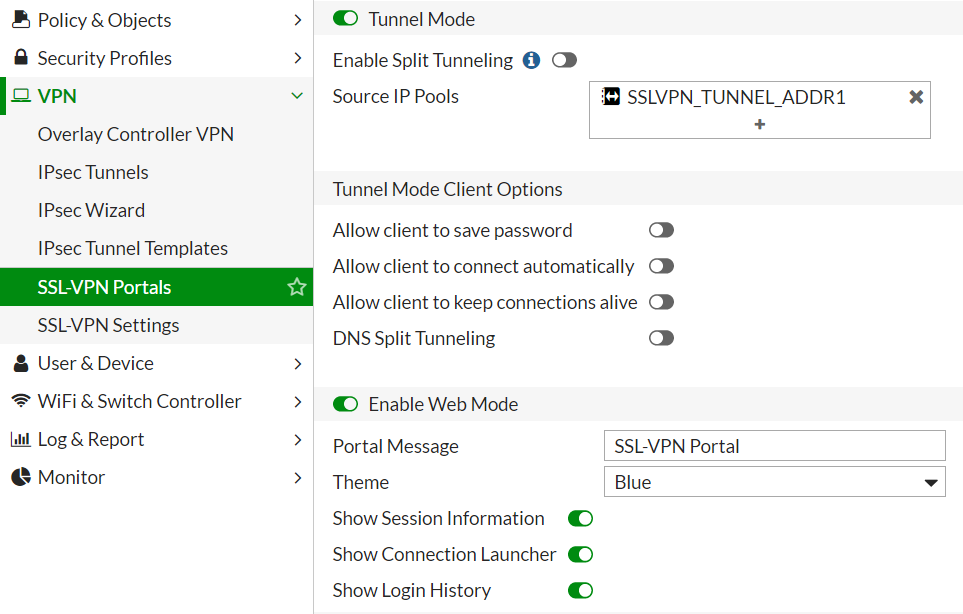963x614 pixels.
Task: Click the Monitor pie chart icon
Action: coord(21,477)
